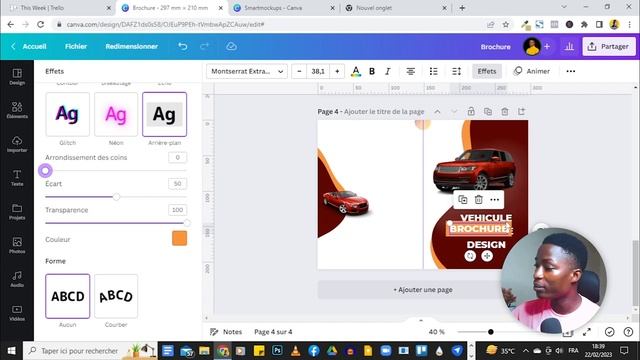The width and height of the screenshot is (640, 360).
Task: Move page 4 down with chevron
Action: (x=454, y=111)
